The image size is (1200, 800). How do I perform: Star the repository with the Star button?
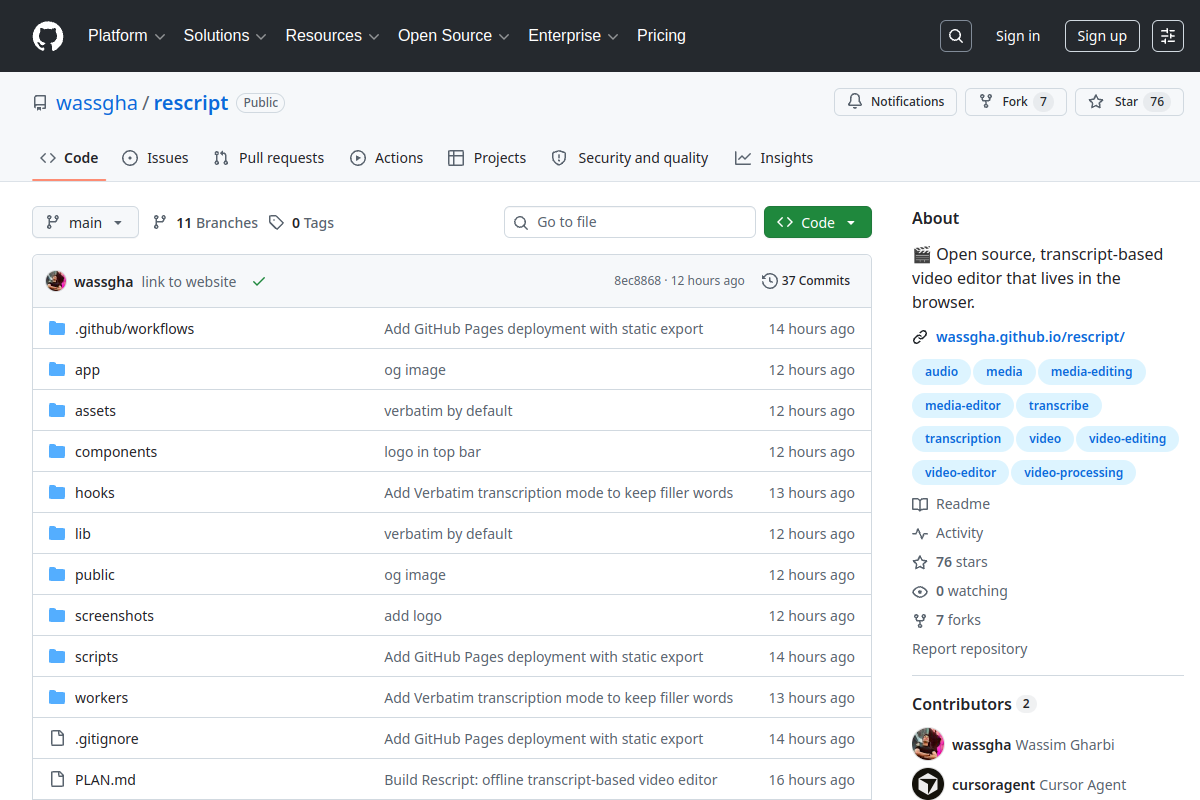click(x=1129, y=102)
